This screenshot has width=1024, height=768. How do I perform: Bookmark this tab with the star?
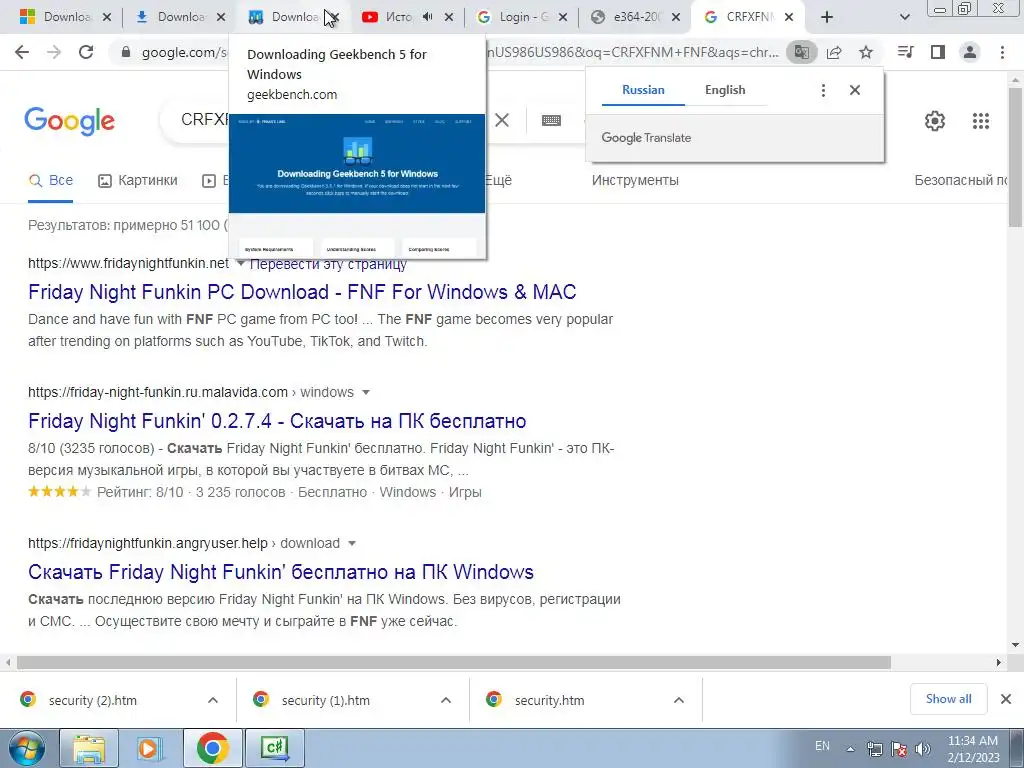coord(866,52)
